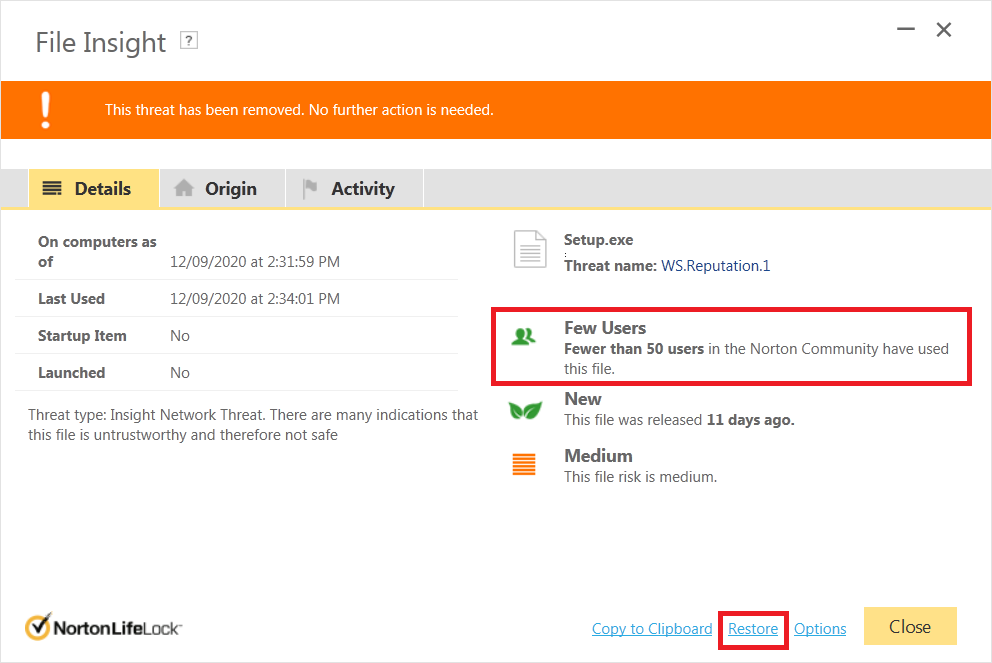This screenshot has height=663, width=992.
Task: Click the 'File Insight' window title
Action: pyautogui.click(x=101, y=42)
